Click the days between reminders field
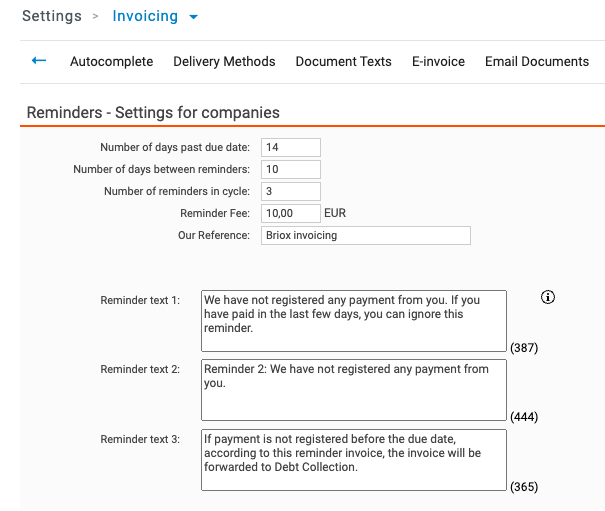The height and width of the screenshot is (511, 605). point(290,170)
